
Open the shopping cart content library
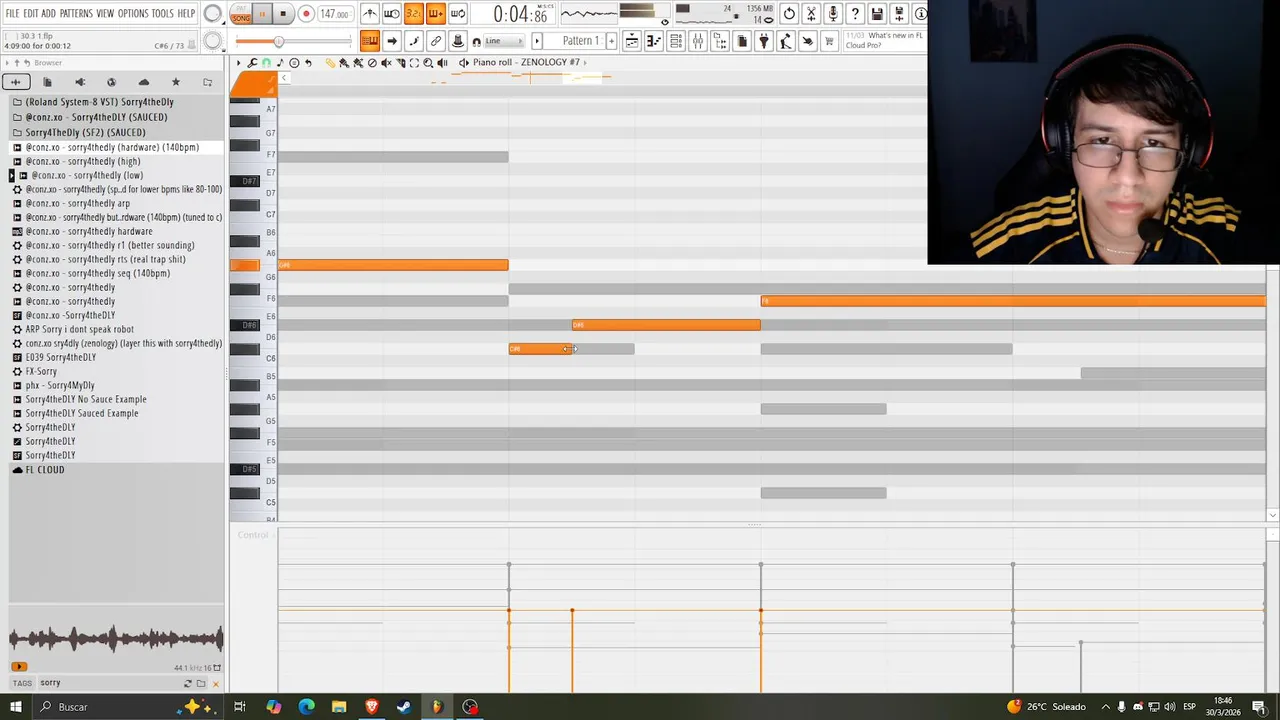[829, 41]
